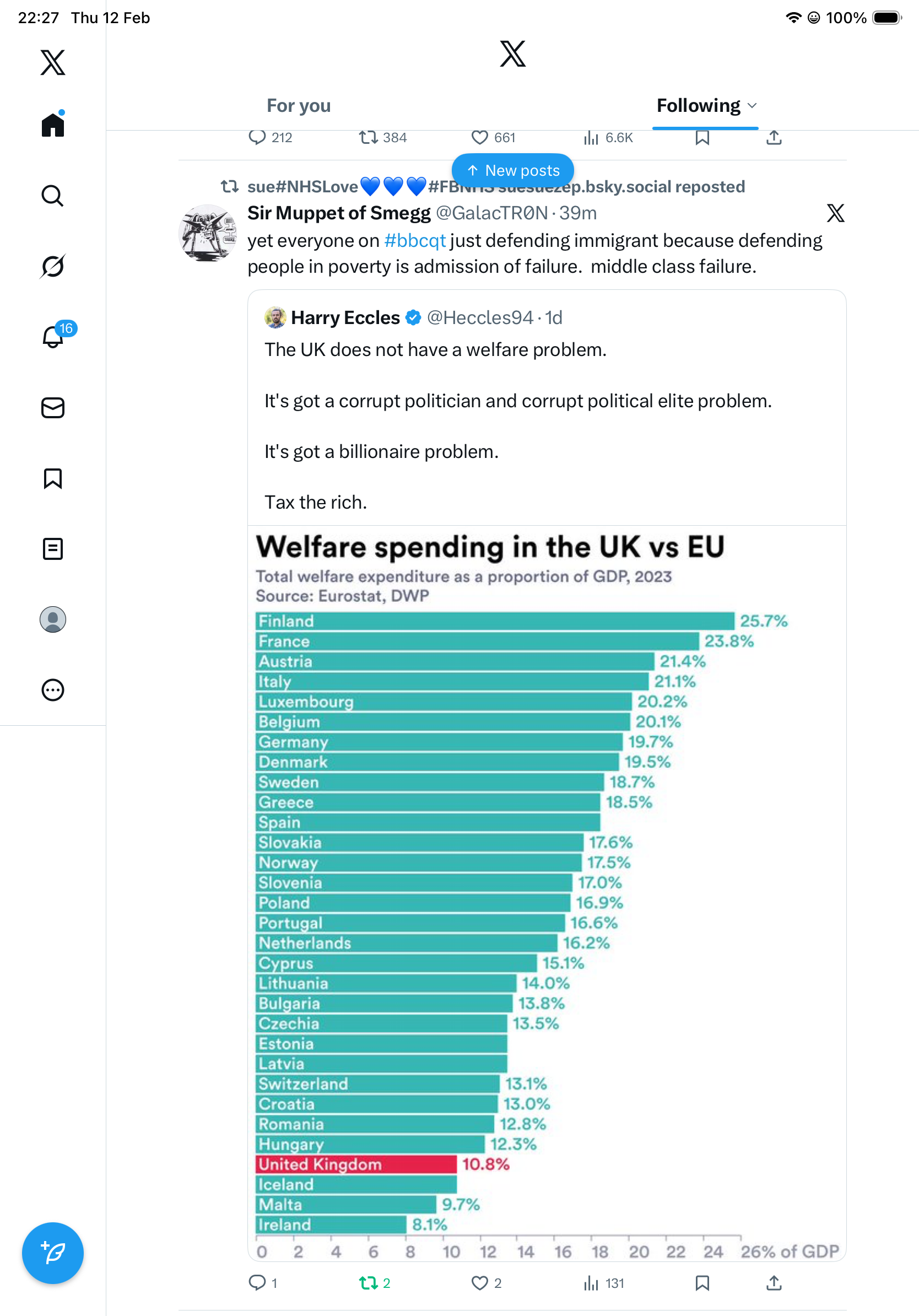Share the Sir Muppet of Smegg post
Image resolution: width=919 pixels, height=1316 pixels.
(774, 1283)
